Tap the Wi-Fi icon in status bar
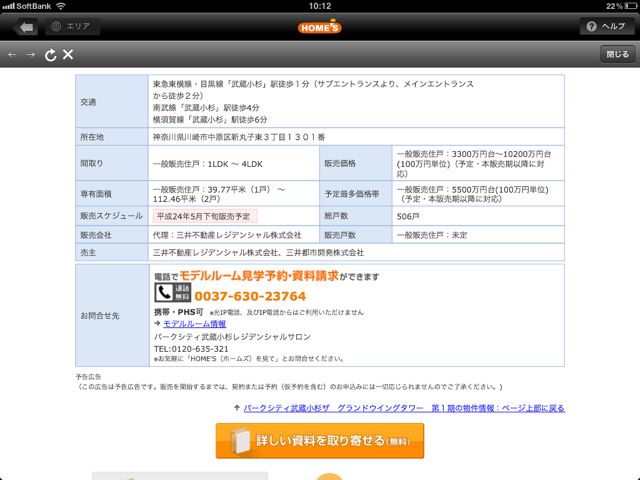Screen dimensions: 640x480 [61, 6]
